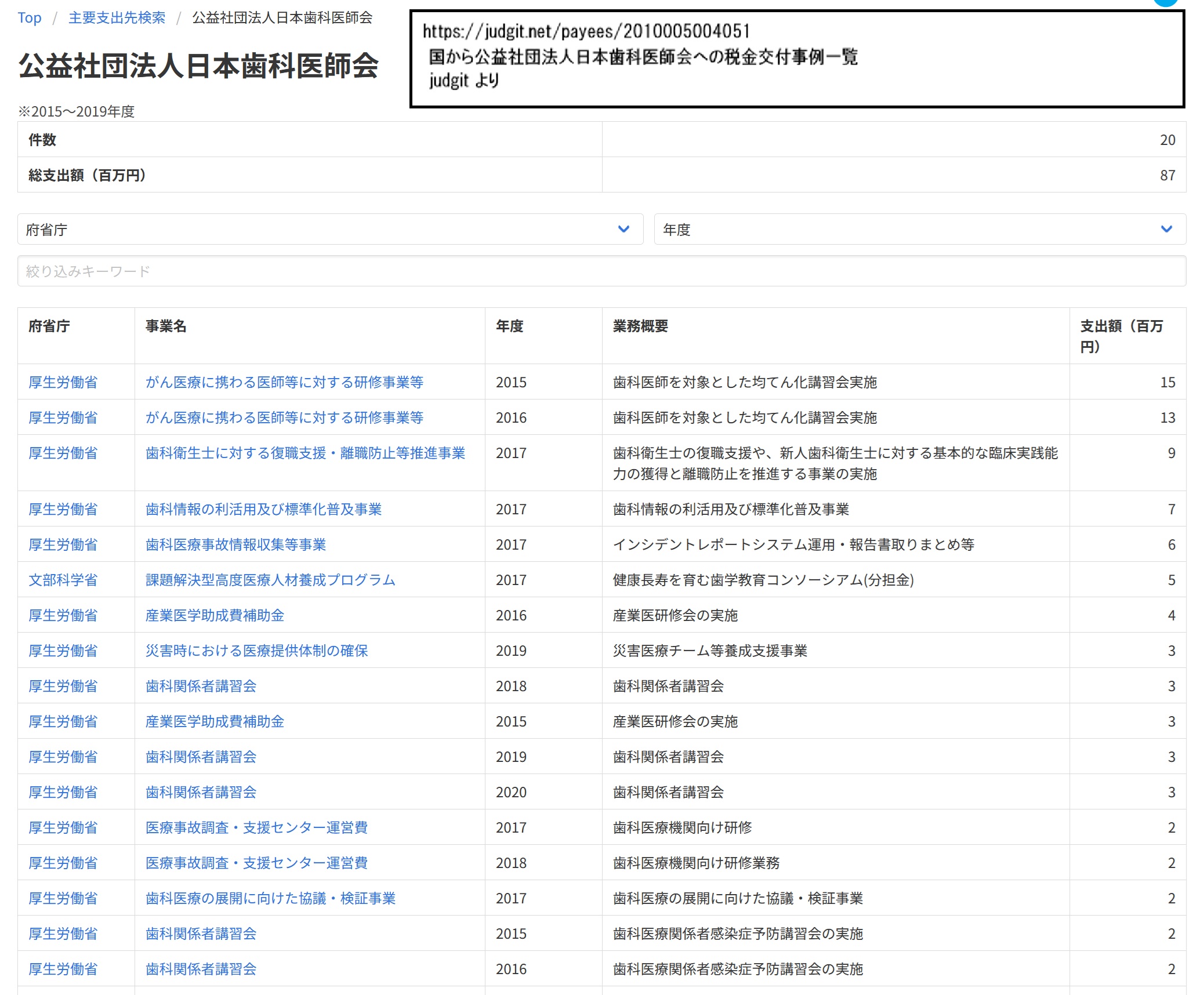This screenshot has height=995, width=1204.
Task: Open 歯科医療の展開に向けた協議・検証事業 link
Action: point(270,899)
